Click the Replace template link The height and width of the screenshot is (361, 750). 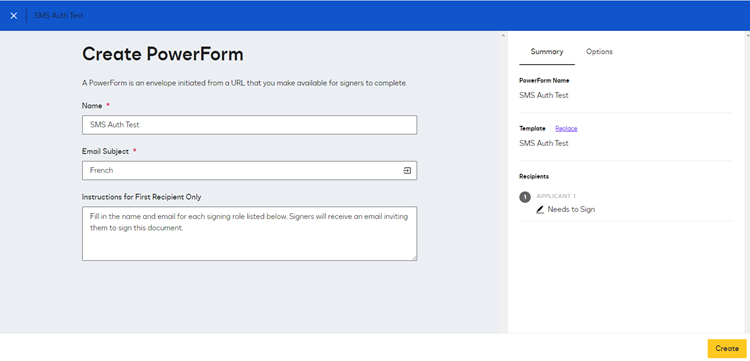[566, 129]
